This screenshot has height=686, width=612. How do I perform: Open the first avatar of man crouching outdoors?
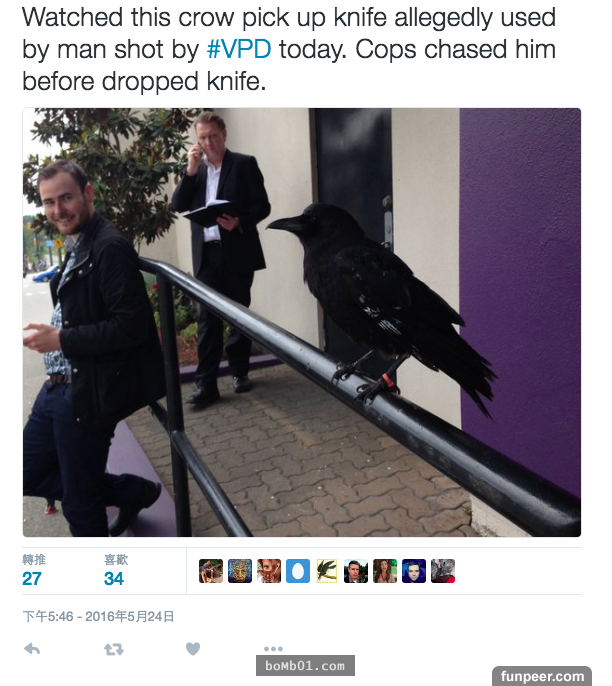pos(211,571)
